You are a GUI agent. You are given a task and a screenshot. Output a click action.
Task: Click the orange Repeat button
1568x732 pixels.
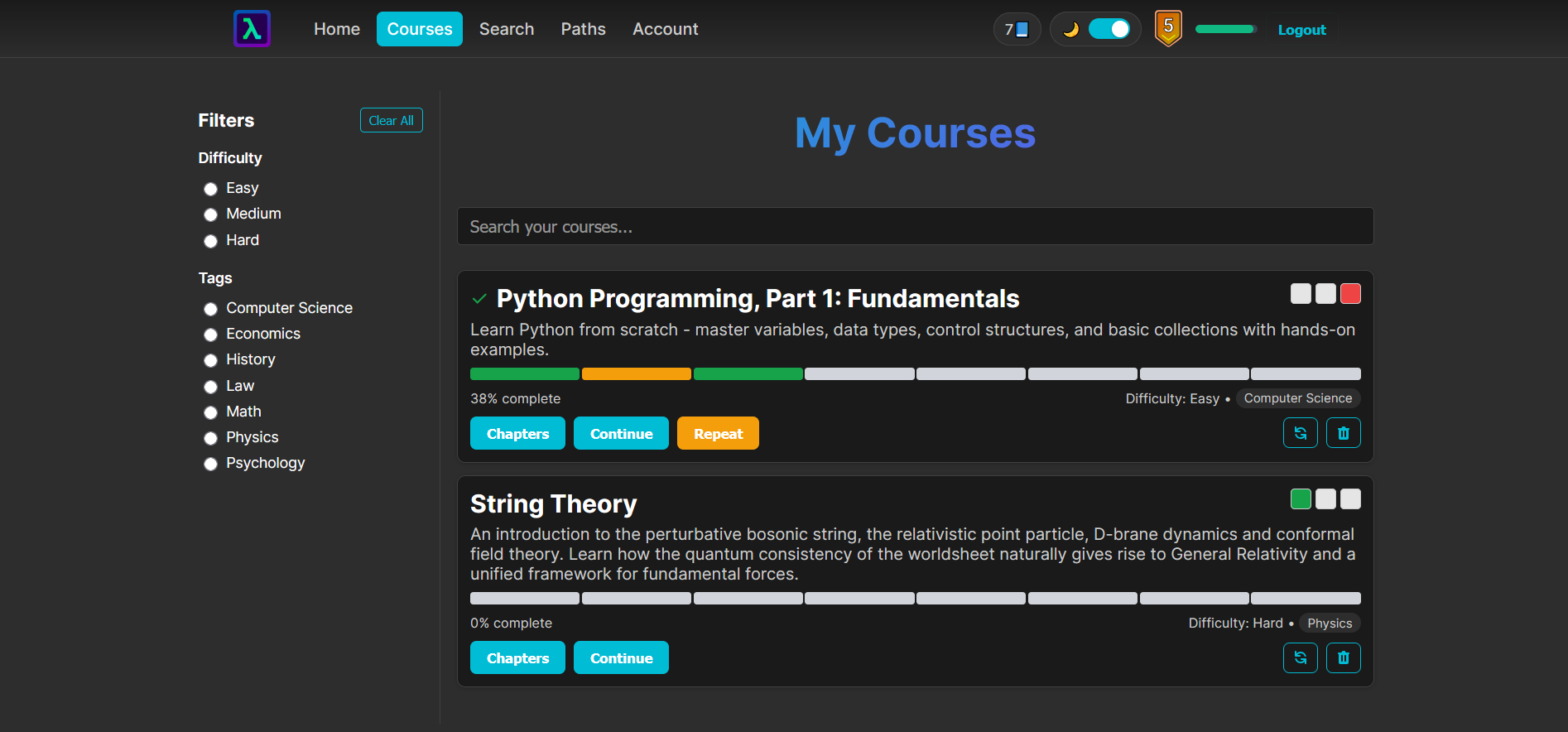pyautogui.click(x=718, y=433)
